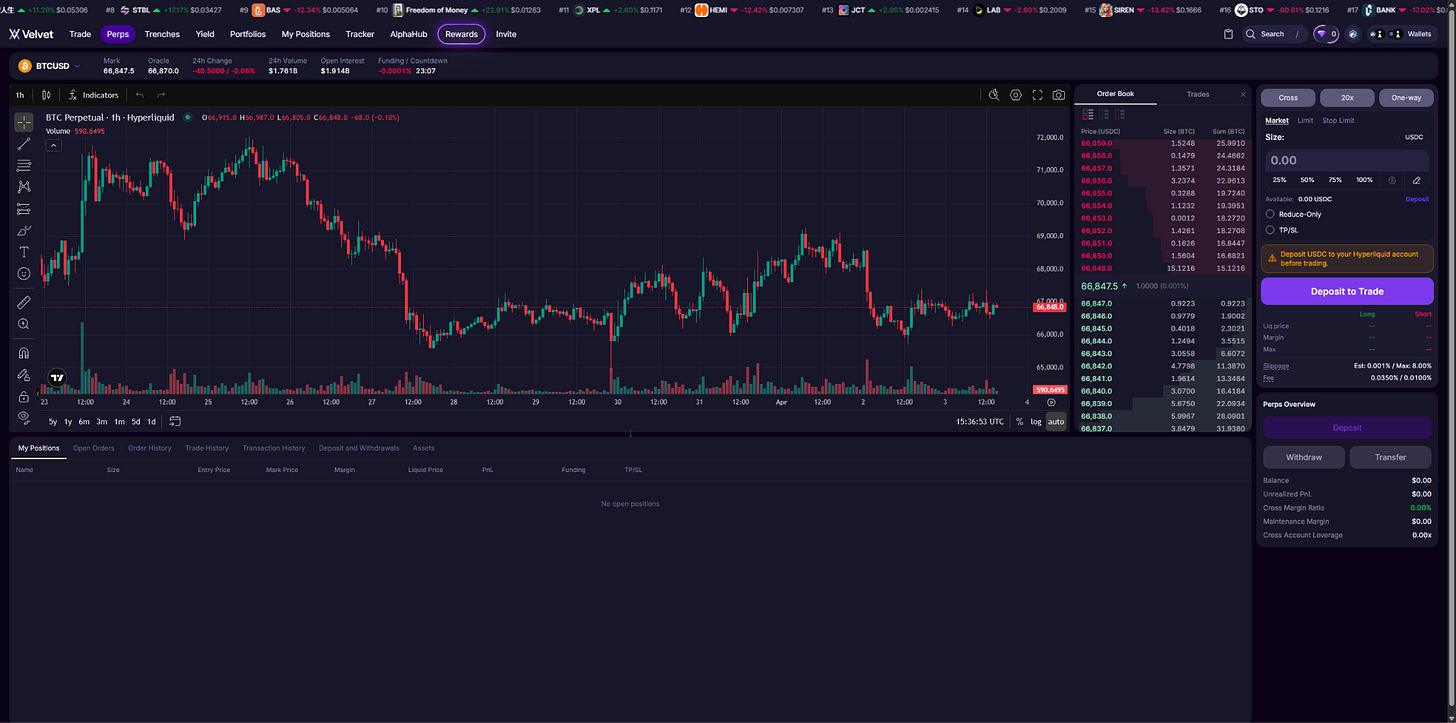Open the forecasting and measurement position tools
The width and height of the screenshot is (1456, 723).
pyautogui.click(x=24, y=209)
